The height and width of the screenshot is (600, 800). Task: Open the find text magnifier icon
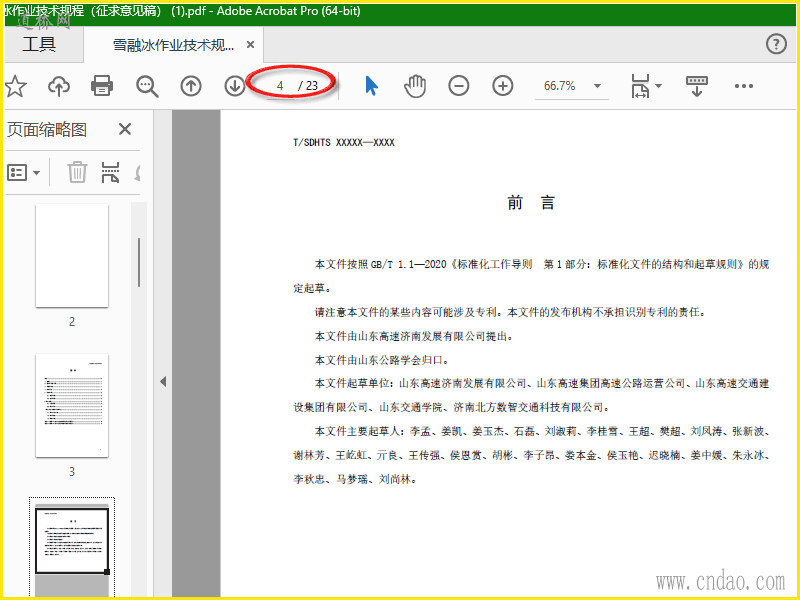click(x=147, y=86)
